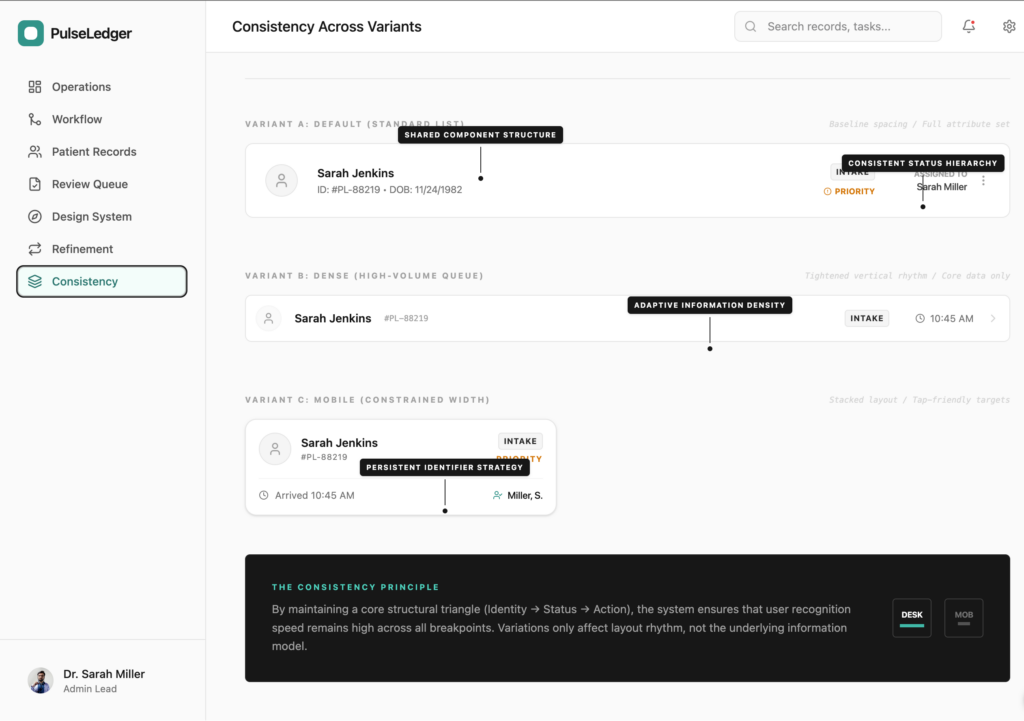Viewport: 1024px width, 721px height.
Task: Click Variant C: Mobile section heading
Action: (367, 400)
